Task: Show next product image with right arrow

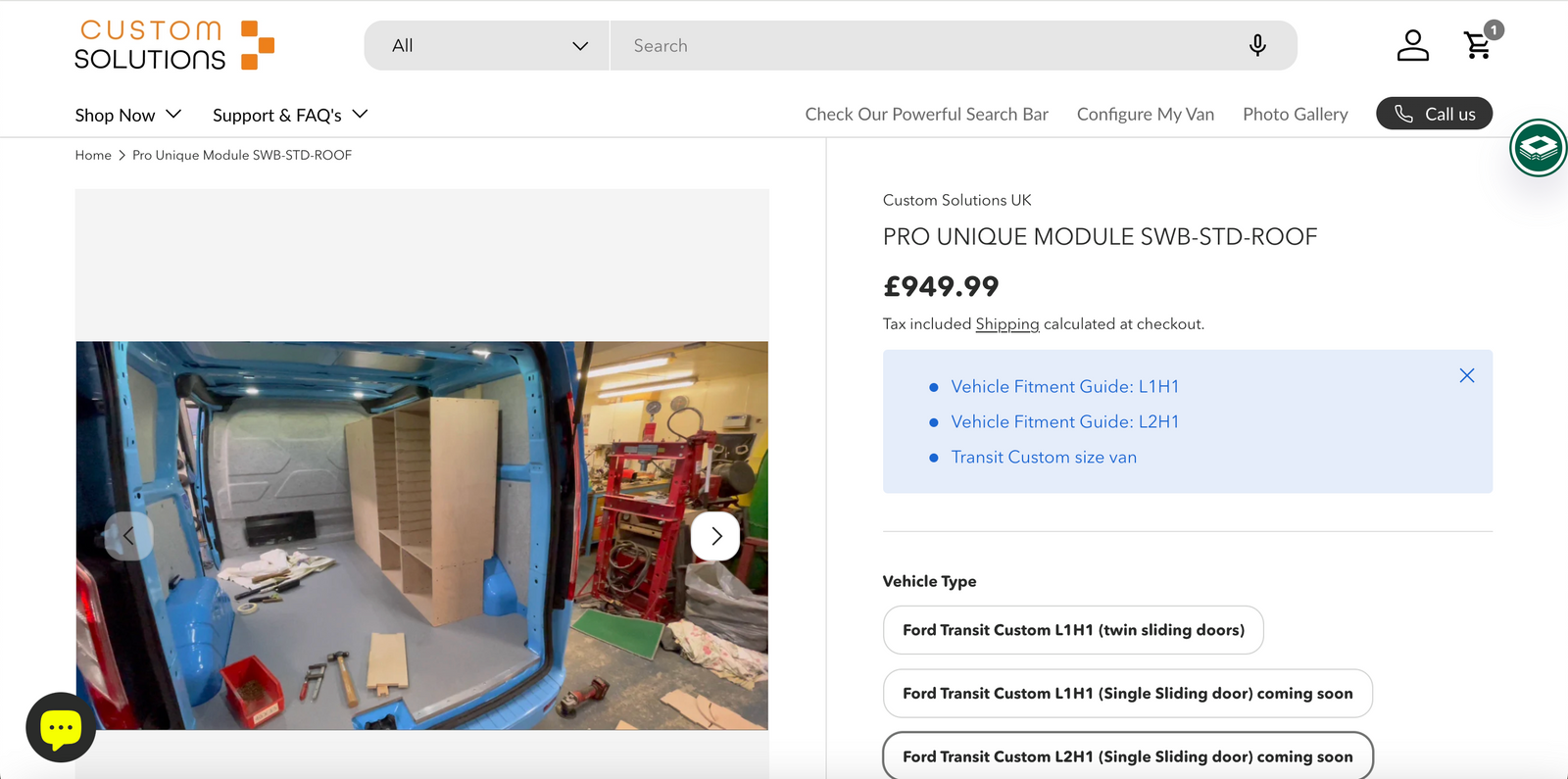Action: [715, 536]
